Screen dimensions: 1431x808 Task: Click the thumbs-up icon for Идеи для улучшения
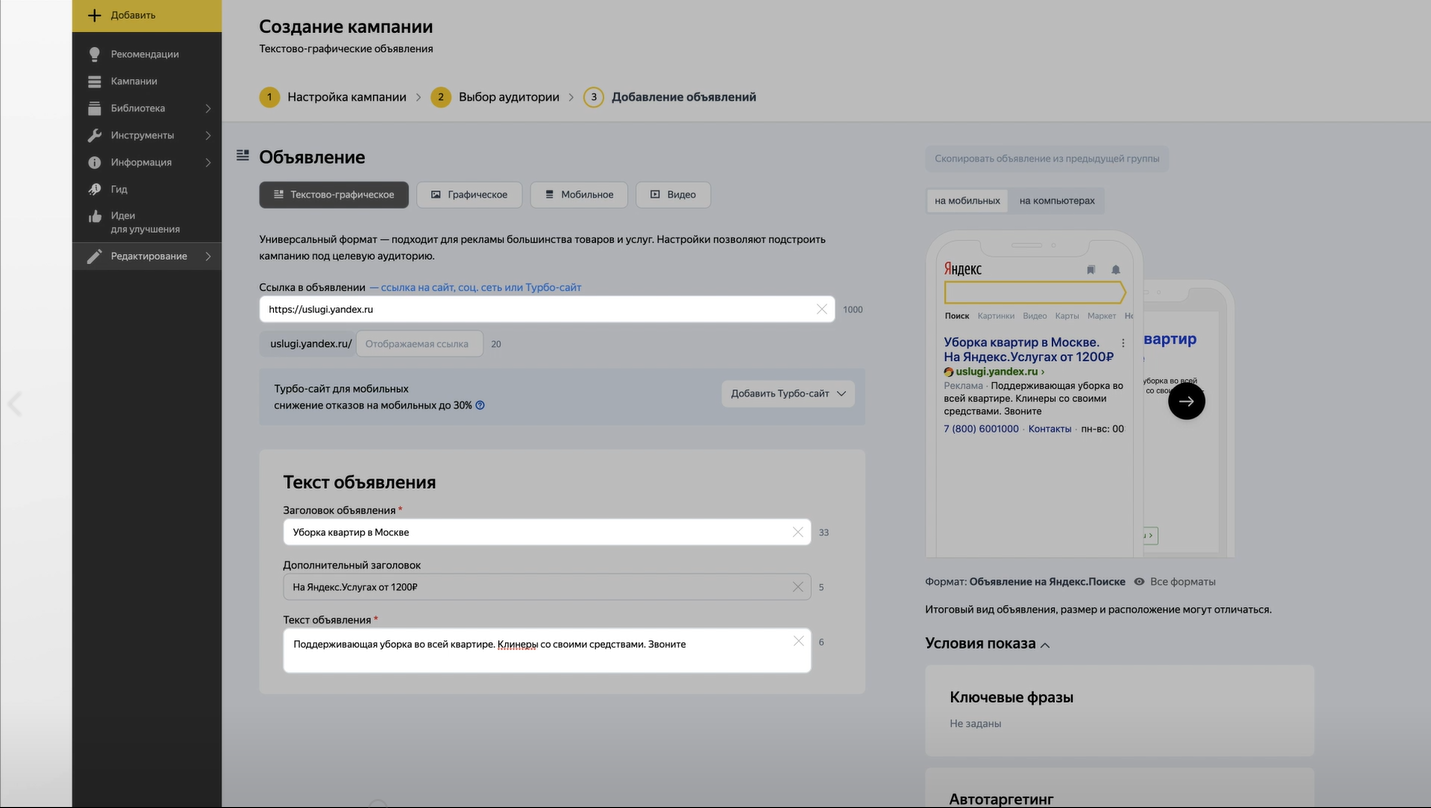click(94, 216)
